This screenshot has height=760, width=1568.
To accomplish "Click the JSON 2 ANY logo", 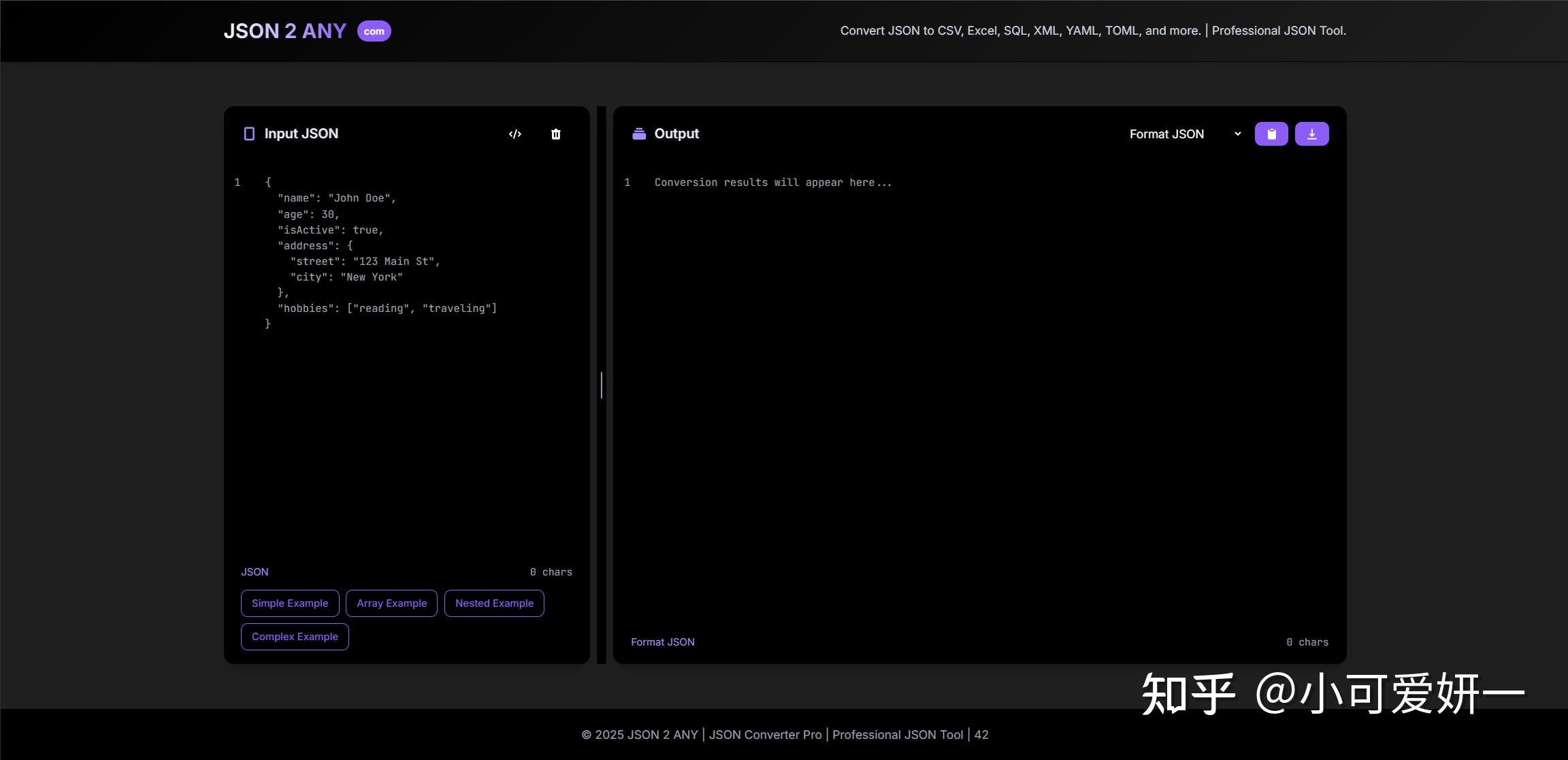I will coord(285,31).
